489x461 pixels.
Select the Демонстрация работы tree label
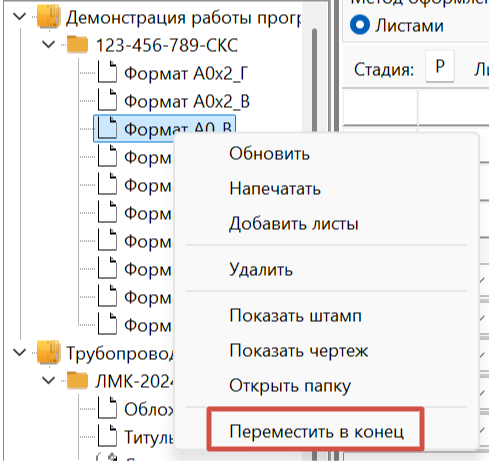tap(183, 17)
